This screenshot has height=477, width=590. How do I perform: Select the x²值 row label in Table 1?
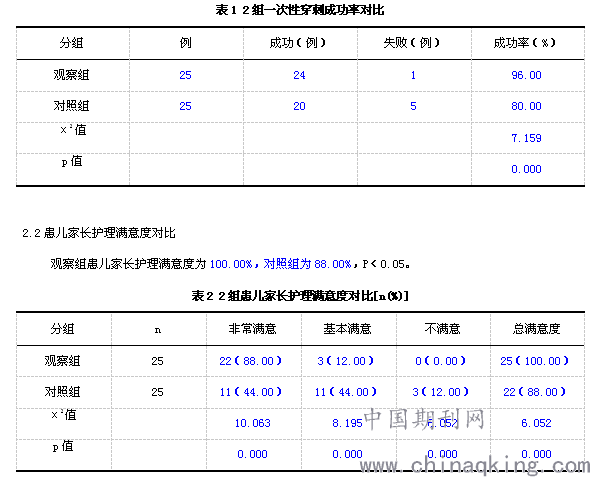73,130
